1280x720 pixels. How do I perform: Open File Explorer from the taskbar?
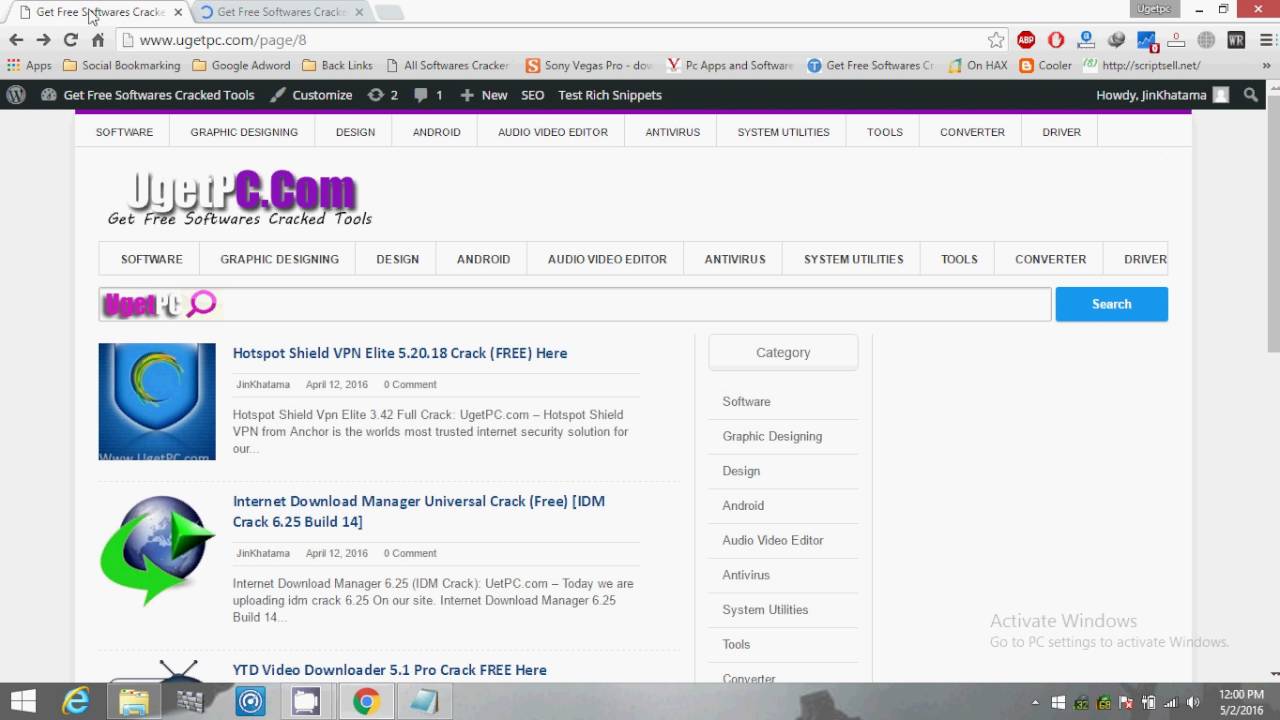click(x=134, y=702)
